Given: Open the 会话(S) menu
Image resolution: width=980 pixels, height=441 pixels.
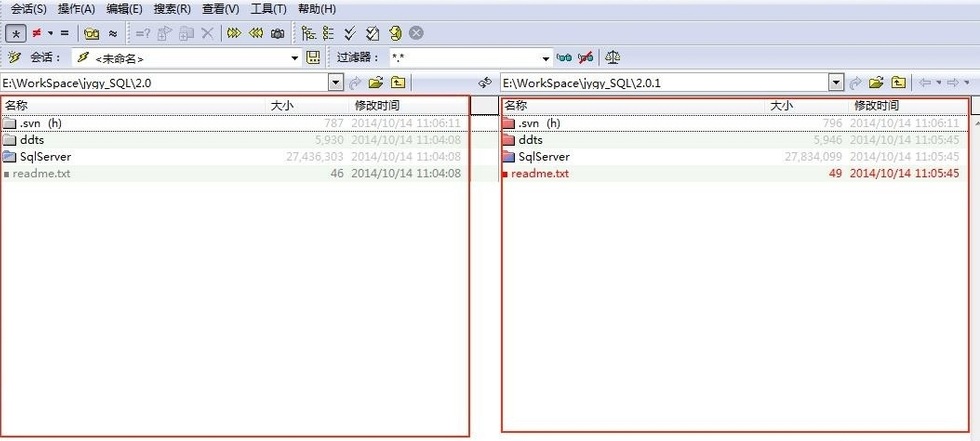Looking at the screenshot, I should click(29, 9).
